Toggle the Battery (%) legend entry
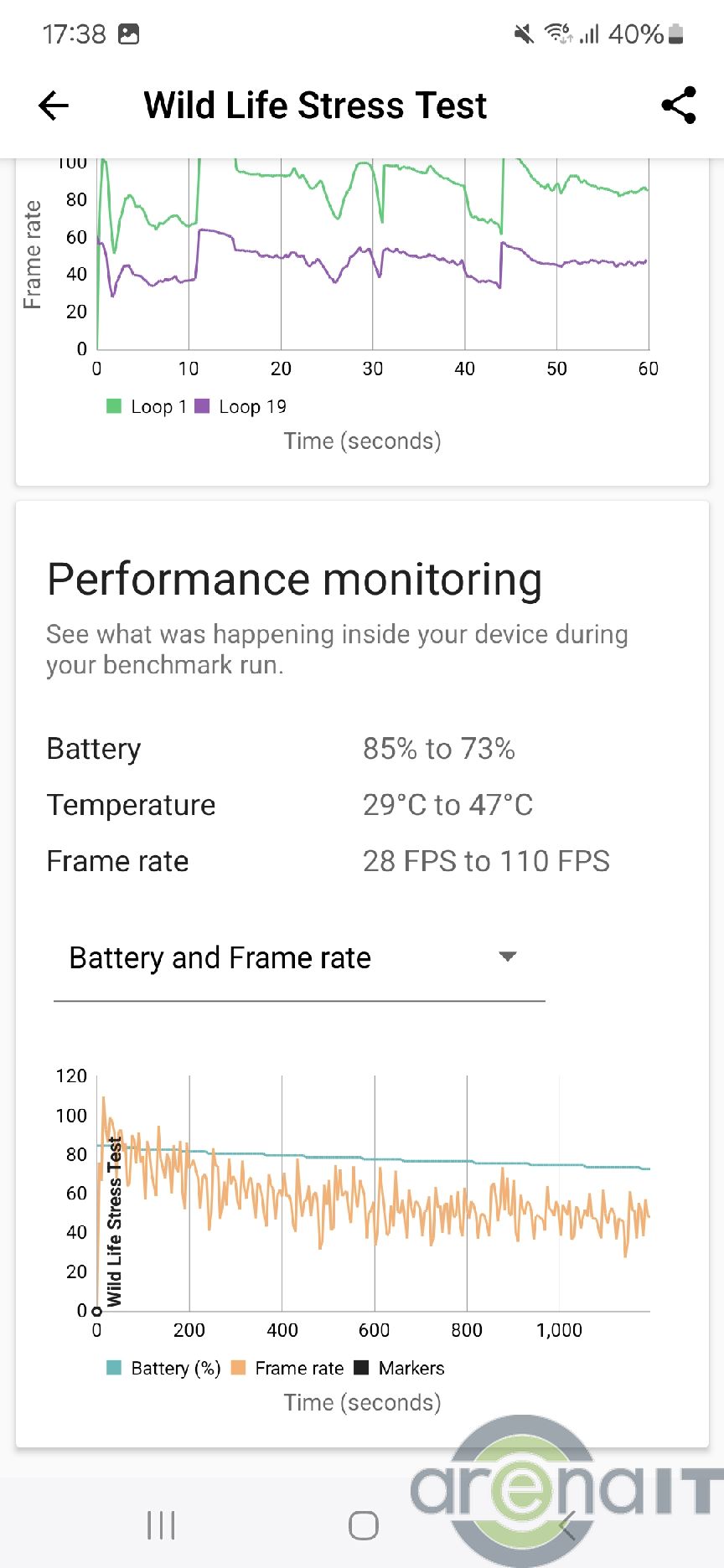724x1568 pixels. pos(164,1368)
